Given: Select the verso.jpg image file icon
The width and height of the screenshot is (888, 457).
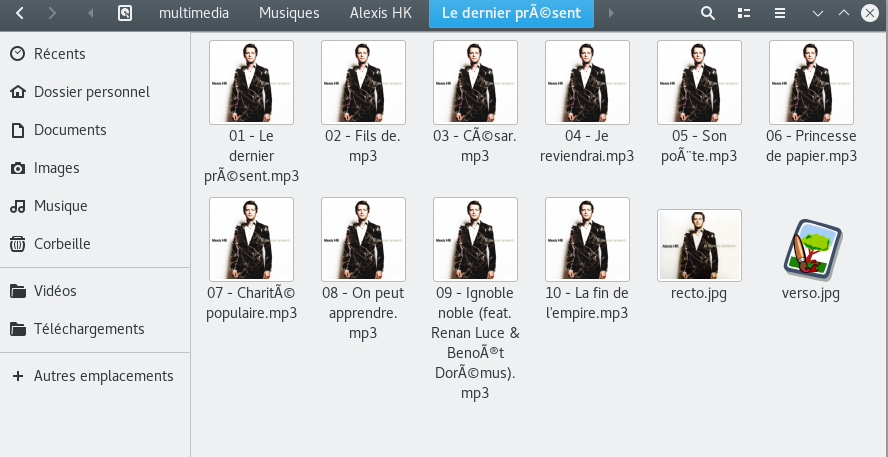Looking at the screenshot, I should coord(812,249).
